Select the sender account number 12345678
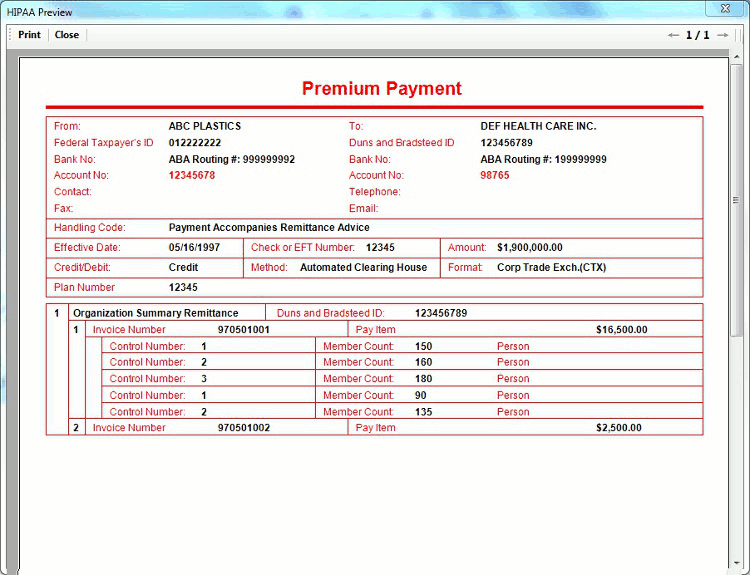Viewport: 750px width, 575px height. [191, 175]
